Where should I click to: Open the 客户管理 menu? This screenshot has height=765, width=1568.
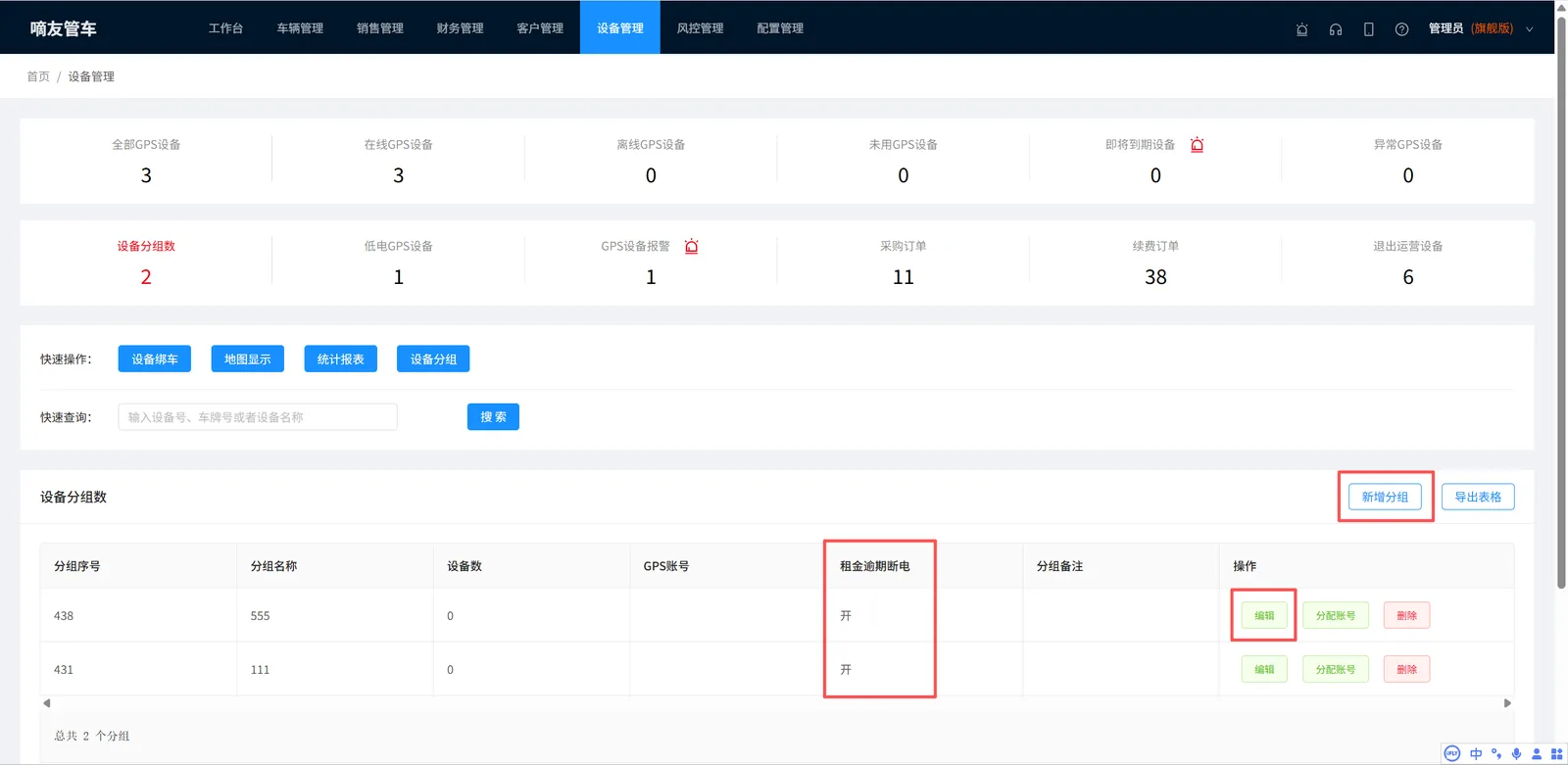coord(540,28)
